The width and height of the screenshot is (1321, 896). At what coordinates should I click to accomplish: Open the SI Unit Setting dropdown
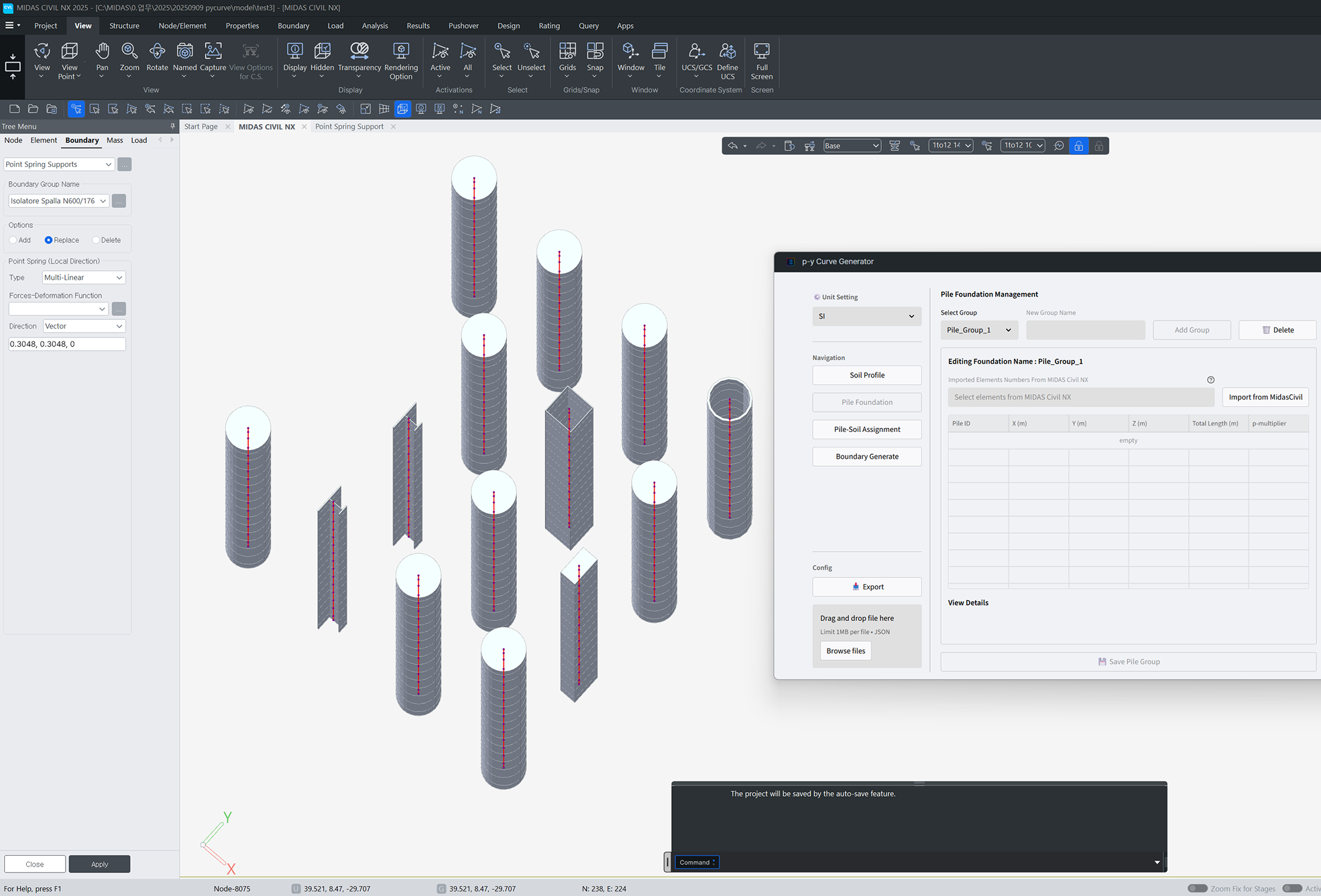pos(866,316)
